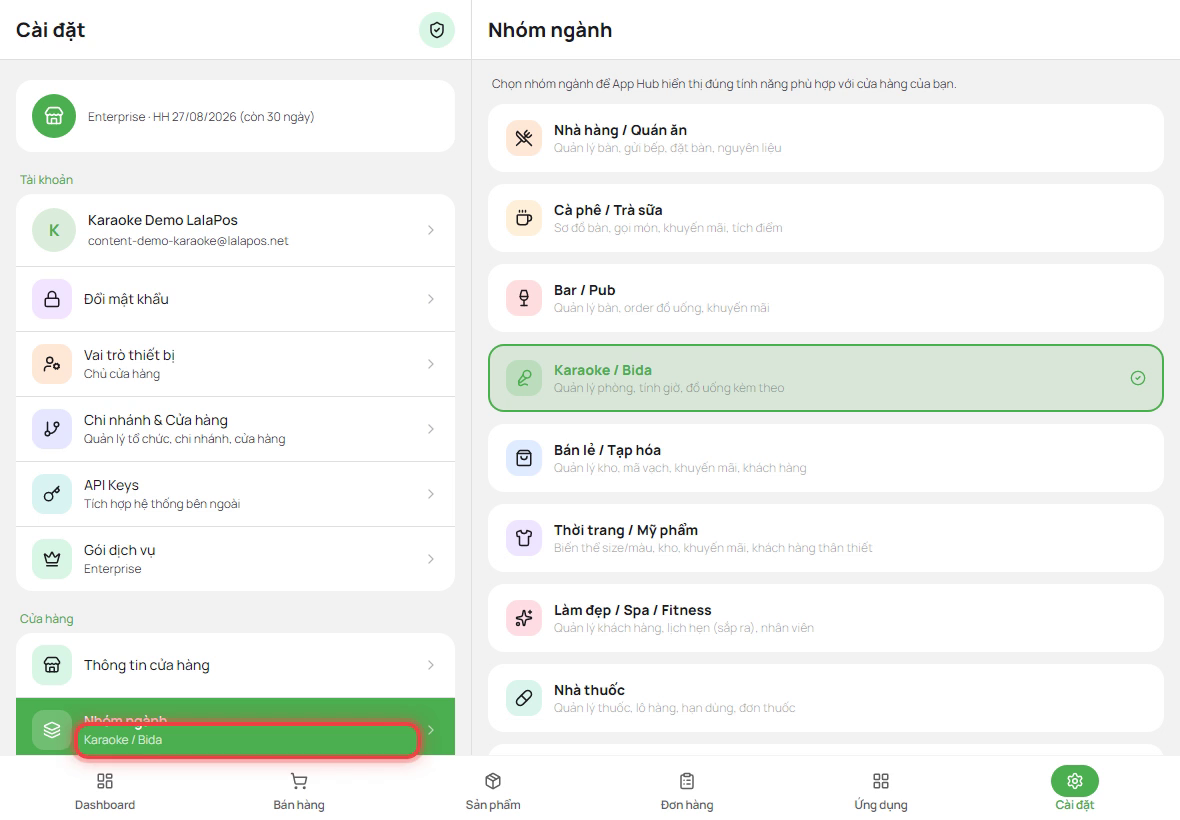
Task: Select the Bar / Pub industry option
Action: point(826,298)
